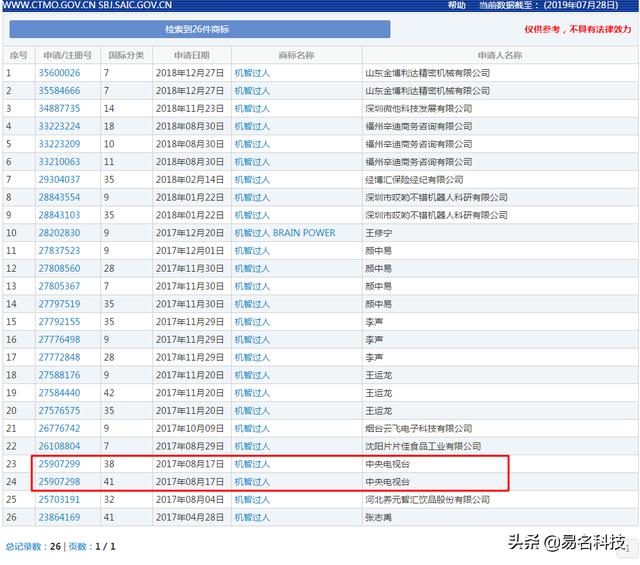Open registration number 28843554
Image resolution: width=640 pixels, height=565 pixels.
(59, 197)
